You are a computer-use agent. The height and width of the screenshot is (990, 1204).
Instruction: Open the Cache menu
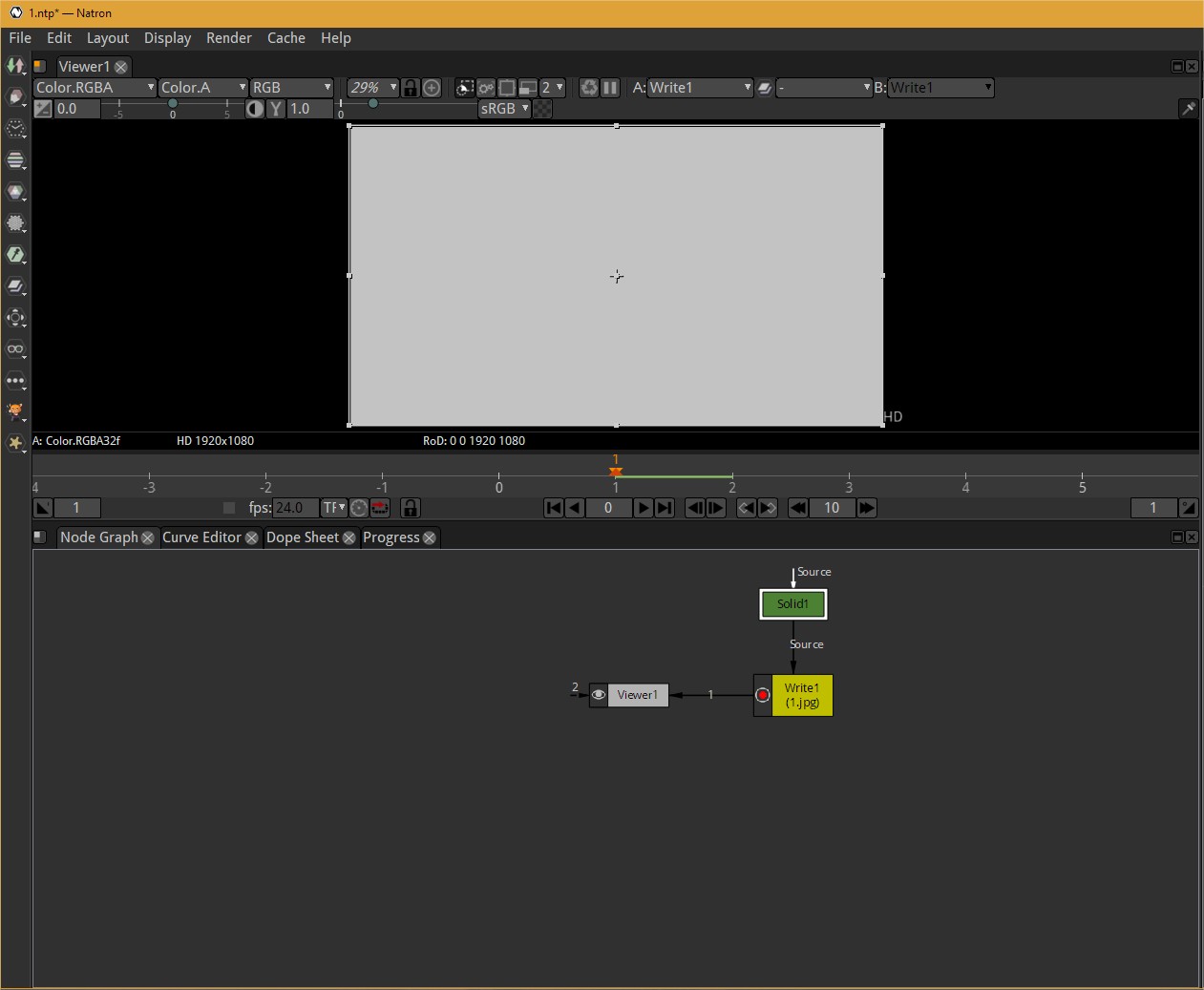point(286,38)
